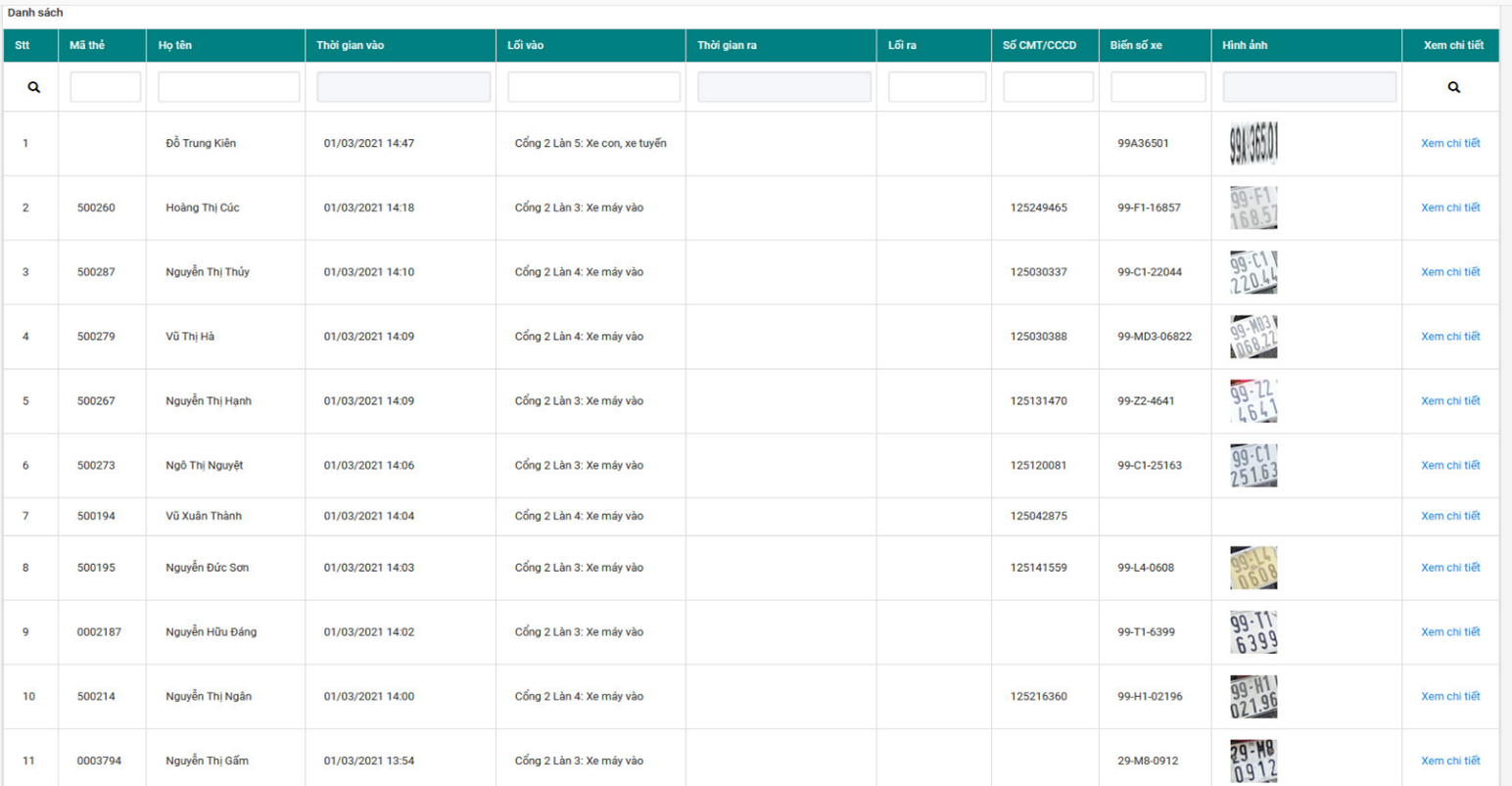Click the Lối vào filter input

(593, 87)
